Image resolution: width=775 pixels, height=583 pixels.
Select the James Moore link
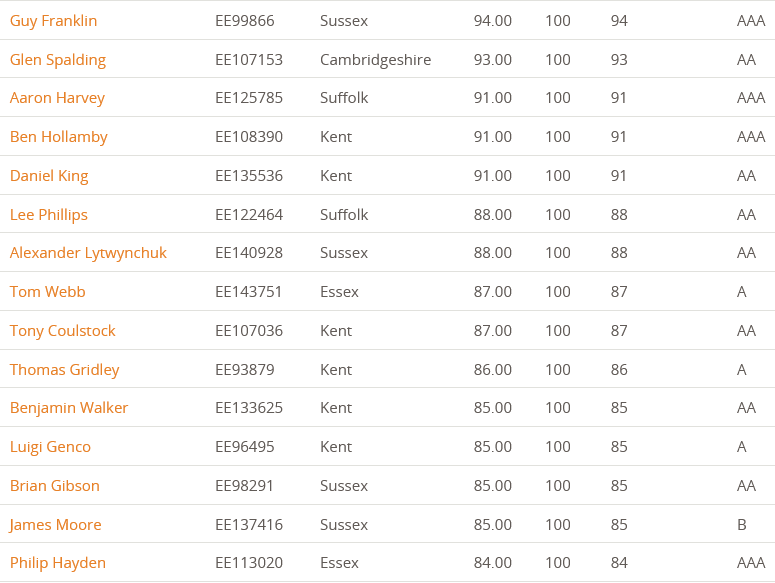click(x=55, y=525)
